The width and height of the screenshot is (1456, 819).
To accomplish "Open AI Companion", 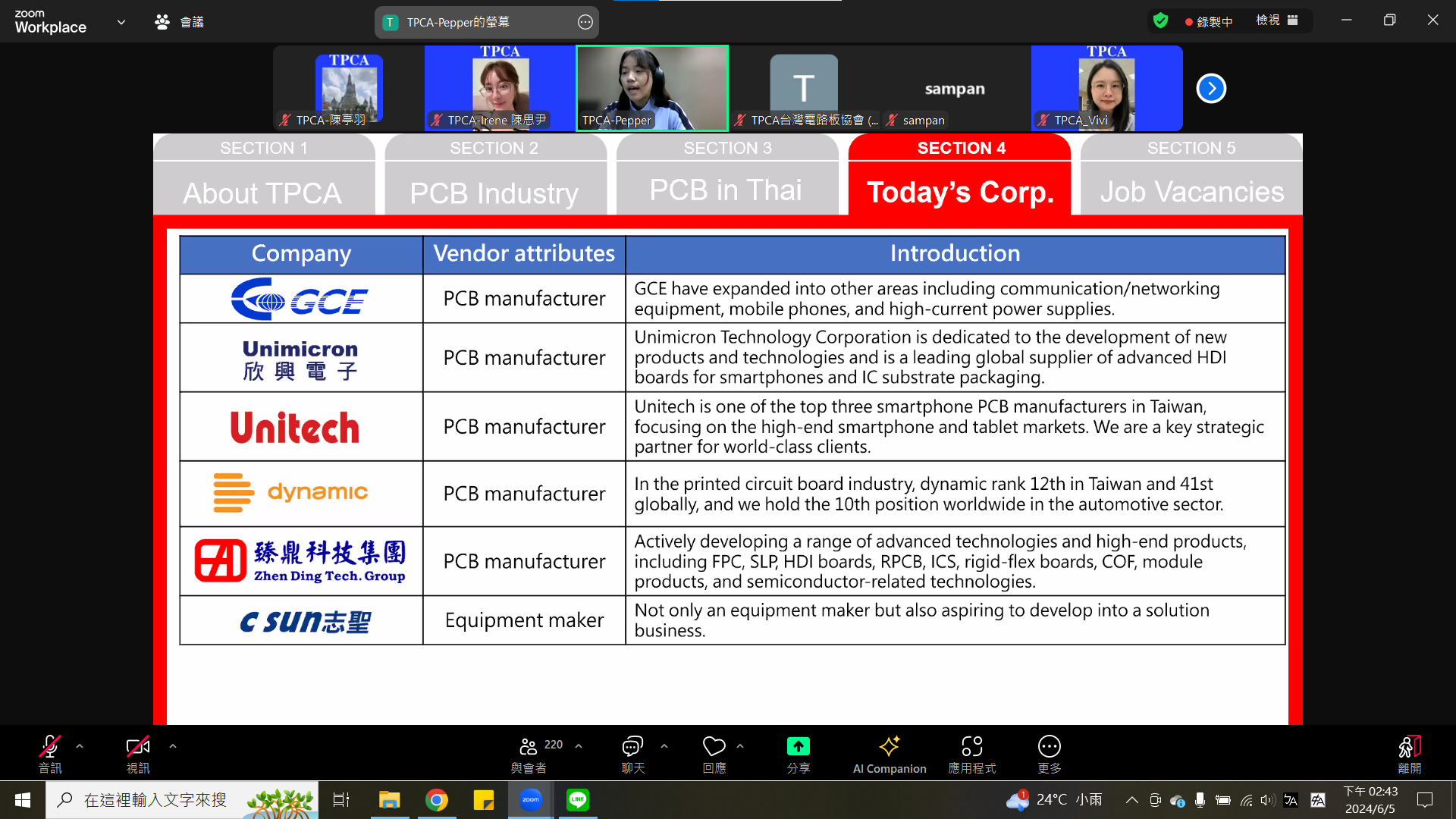I will click(x=890, y=754).
